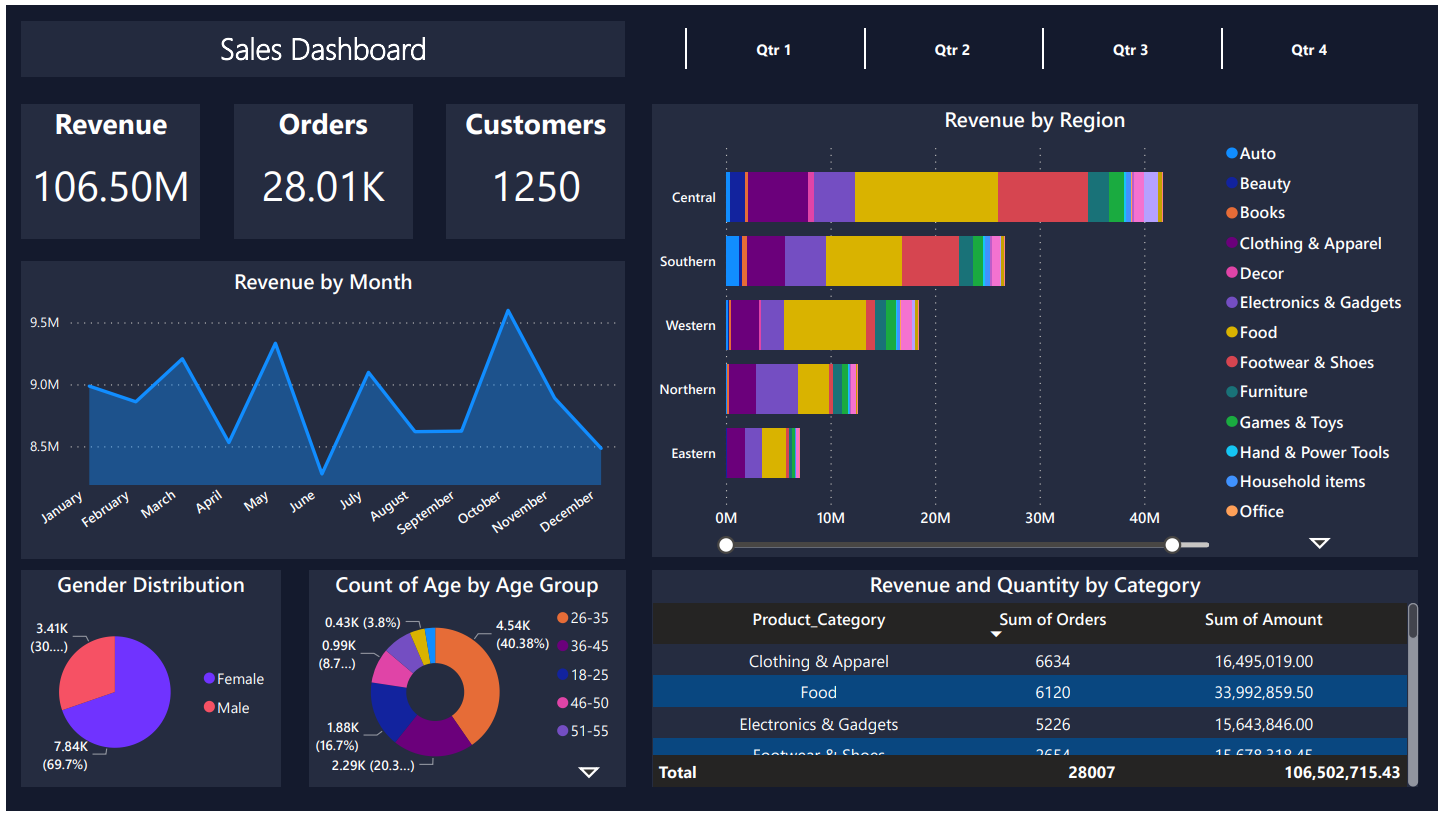
Task: Click the 26-35 age group legend
Action: point(583,618)
